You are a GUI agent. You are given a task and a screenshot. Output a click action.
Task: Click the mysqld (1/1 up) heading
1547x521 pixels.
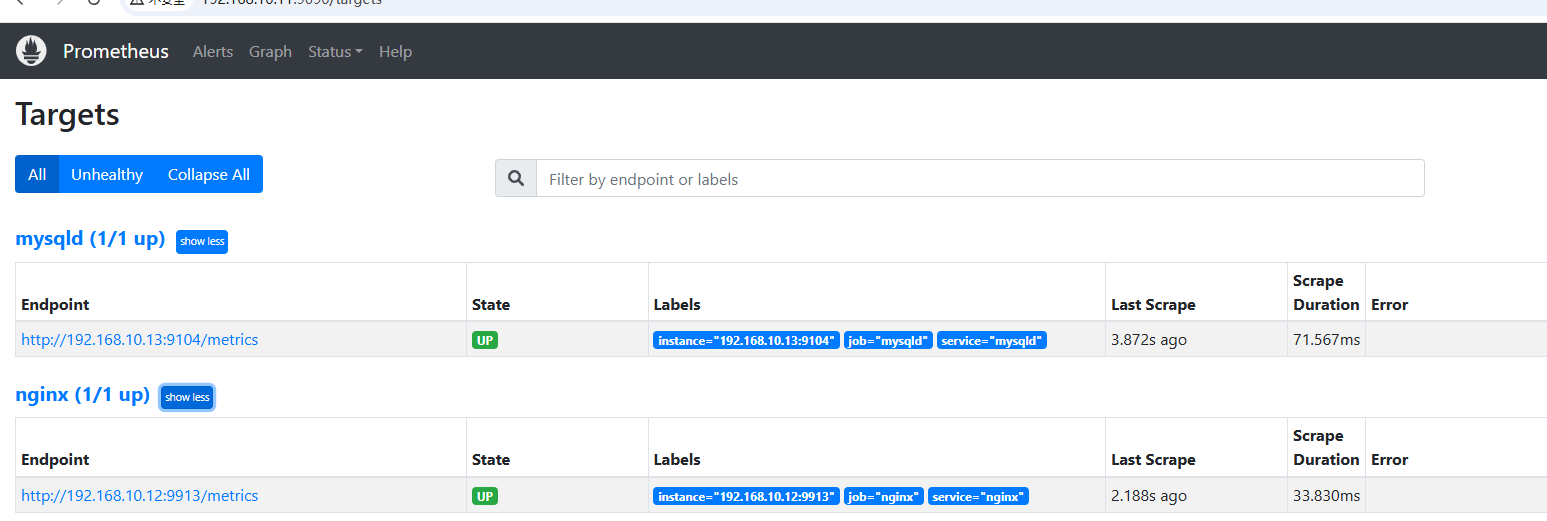click(x=90, y=239)
